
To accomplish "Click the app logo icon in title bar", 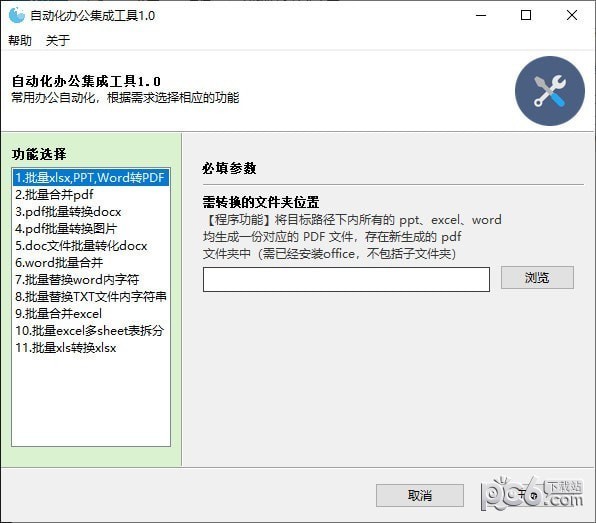I will click(16, 16).
